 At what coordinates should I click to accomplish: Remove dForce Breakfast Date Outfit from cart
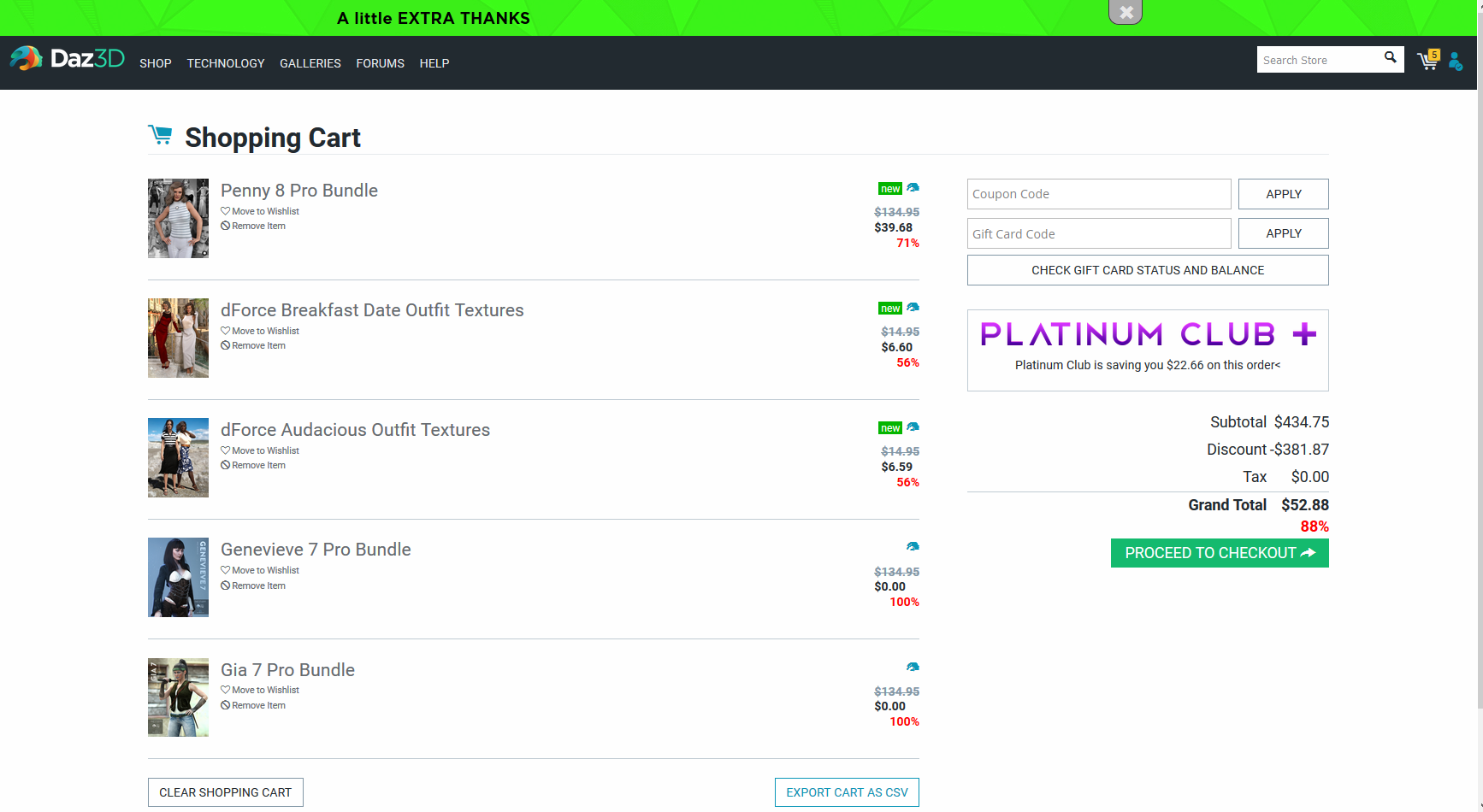click(253, 345)
